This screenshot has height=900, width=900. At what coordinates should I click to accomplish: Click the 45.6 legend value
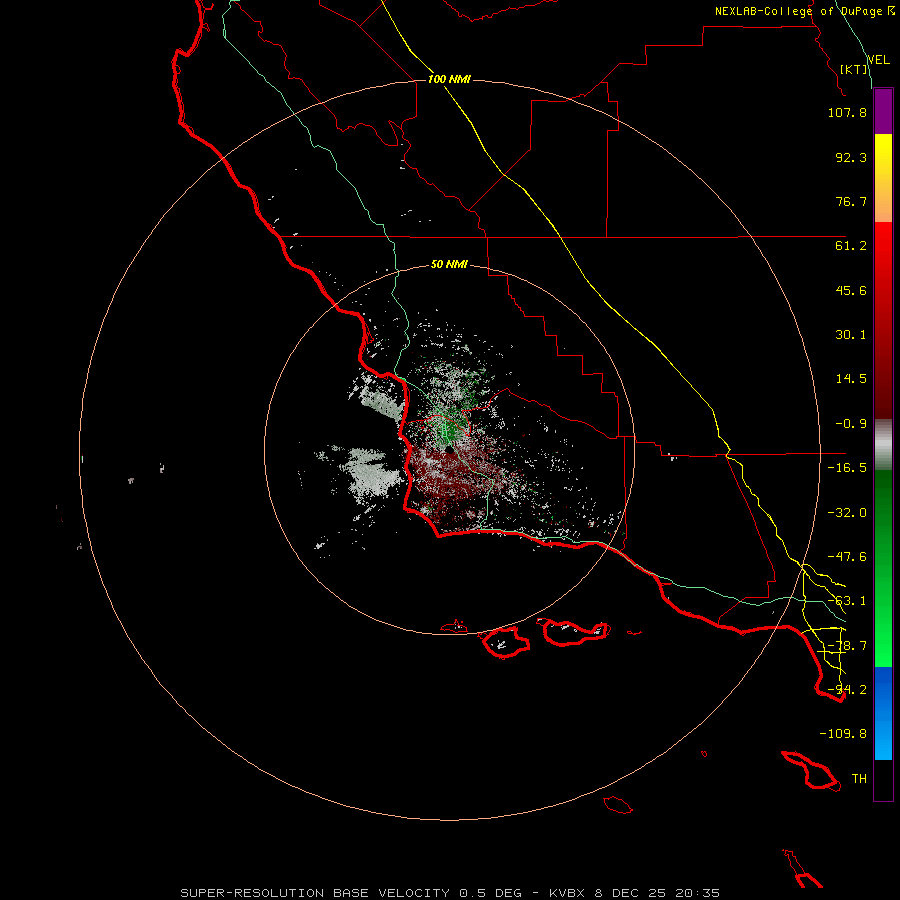[851, 290]
